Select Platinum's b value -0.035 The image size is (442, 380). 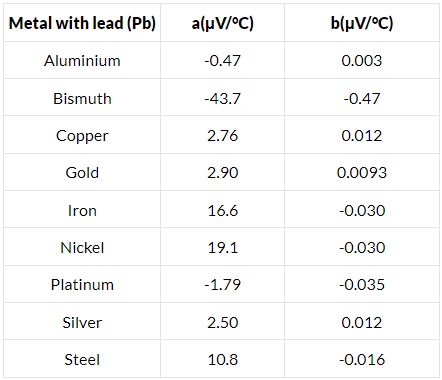click(x=362, y=285)
